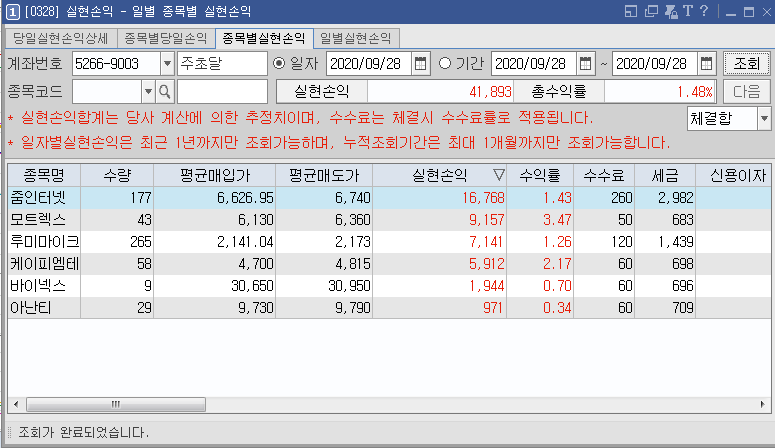Click the 실현손익 summary button
Image resolution: width=775 pixels, height=448 pixels.
pyautogui.click(x=322, y=91)
